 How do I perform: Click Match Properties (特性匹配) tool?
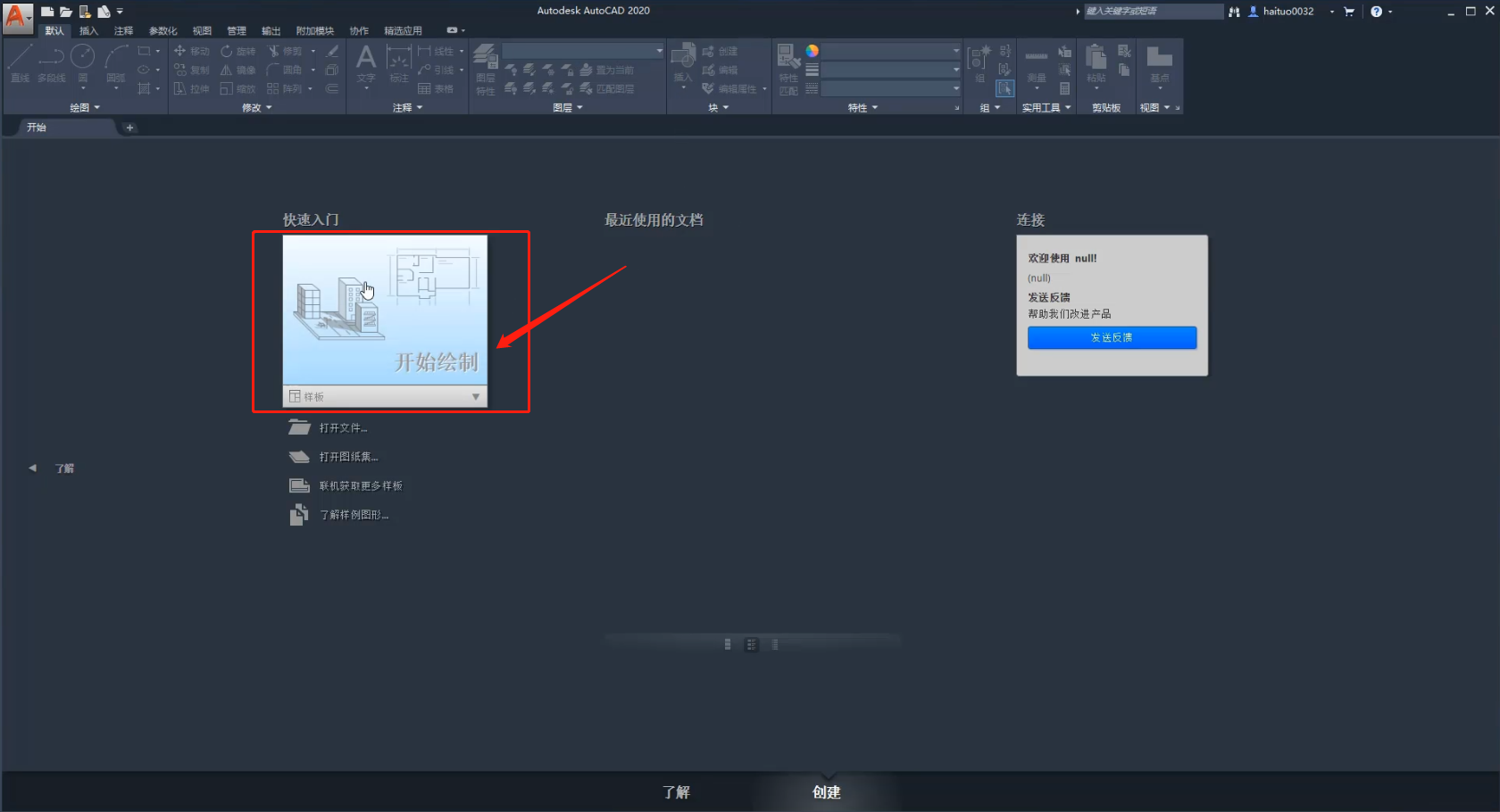(788, 70)
